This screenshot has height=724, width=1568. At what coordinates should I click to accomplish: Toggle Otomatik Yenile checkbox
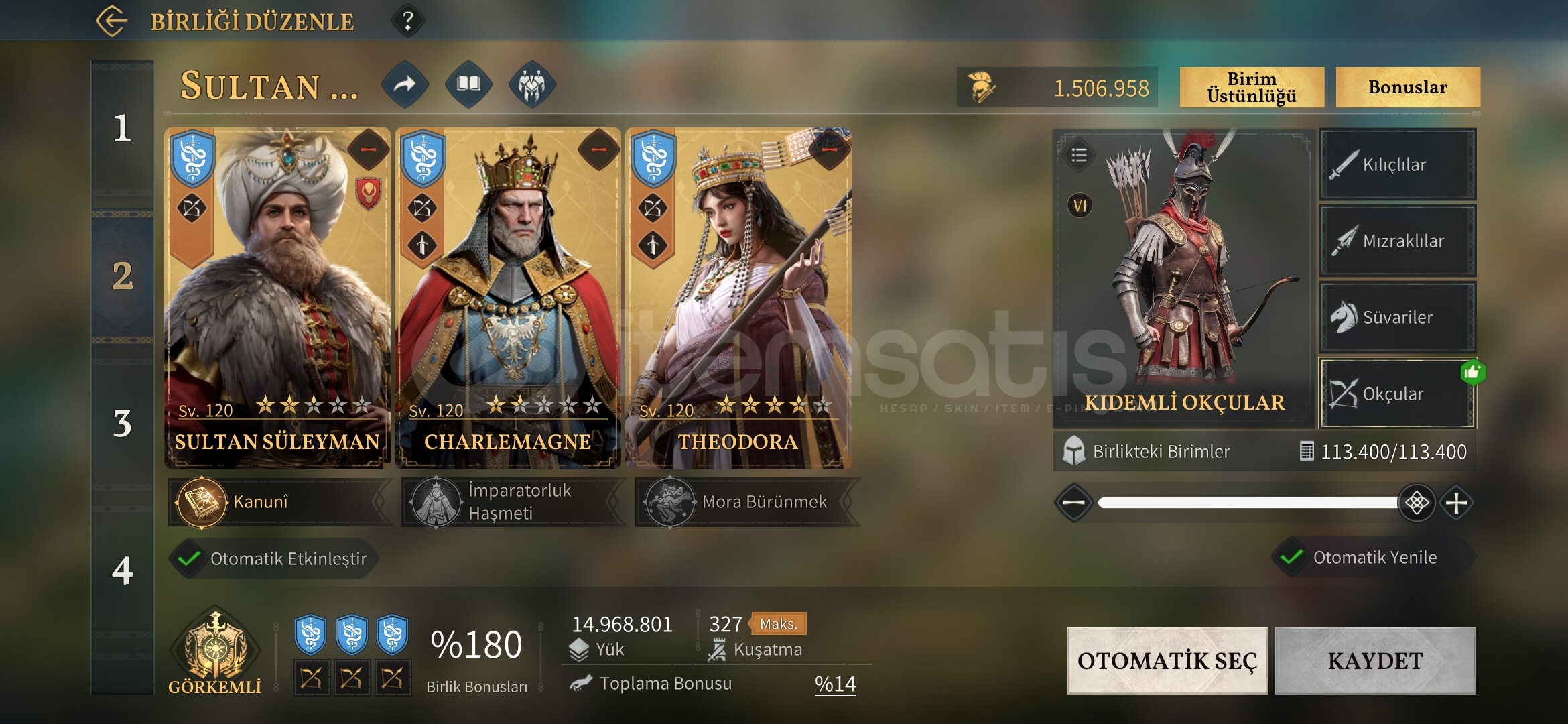click(1291, 557)
